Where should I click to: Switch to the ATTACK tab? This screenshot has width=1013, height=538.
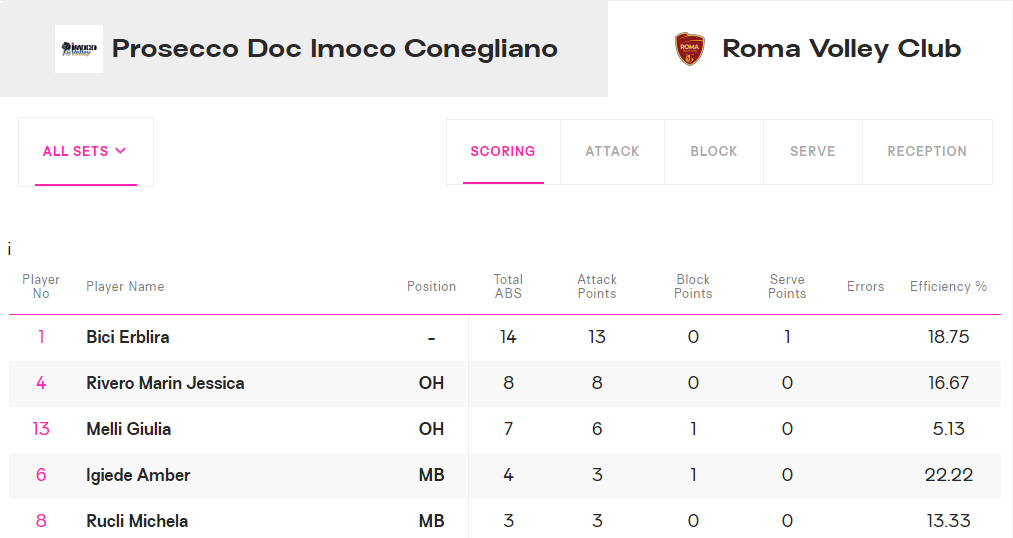612,152
